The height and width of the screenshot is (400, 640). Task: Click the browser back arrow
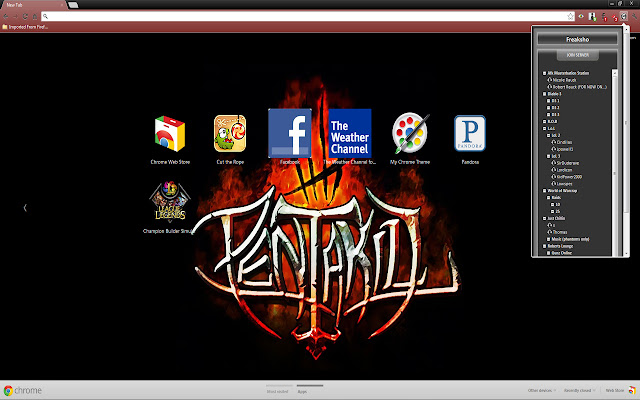(x=6, y=16)
